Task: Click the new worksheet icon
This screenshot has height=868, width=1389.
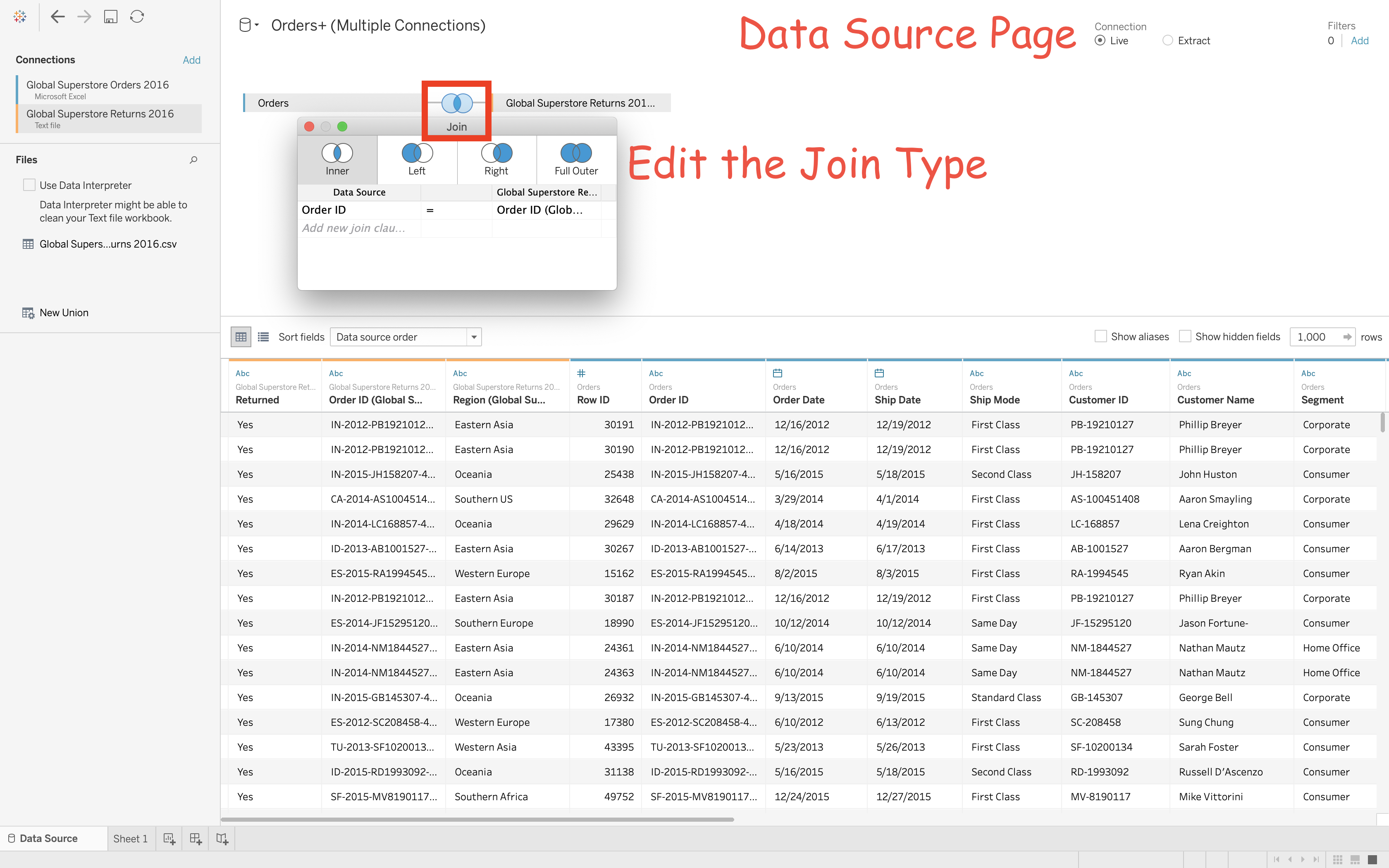Action: tap(169, 839)
